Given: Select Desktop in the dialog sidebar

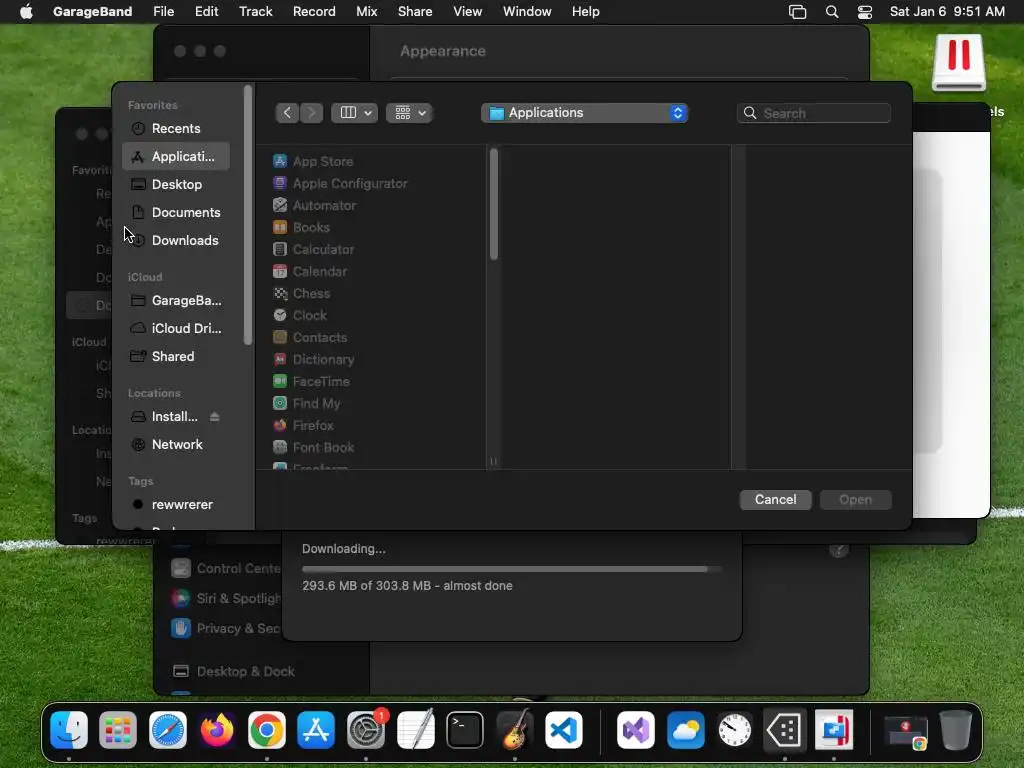Looking at the screenshot, I should [x=176, y=184].
